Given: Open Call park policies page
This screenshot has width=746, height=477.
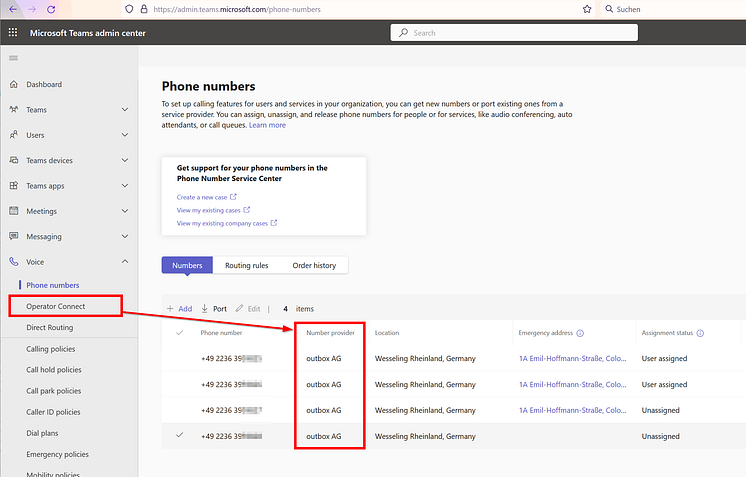Looking at the screenshot, I should tap(54, 391).
